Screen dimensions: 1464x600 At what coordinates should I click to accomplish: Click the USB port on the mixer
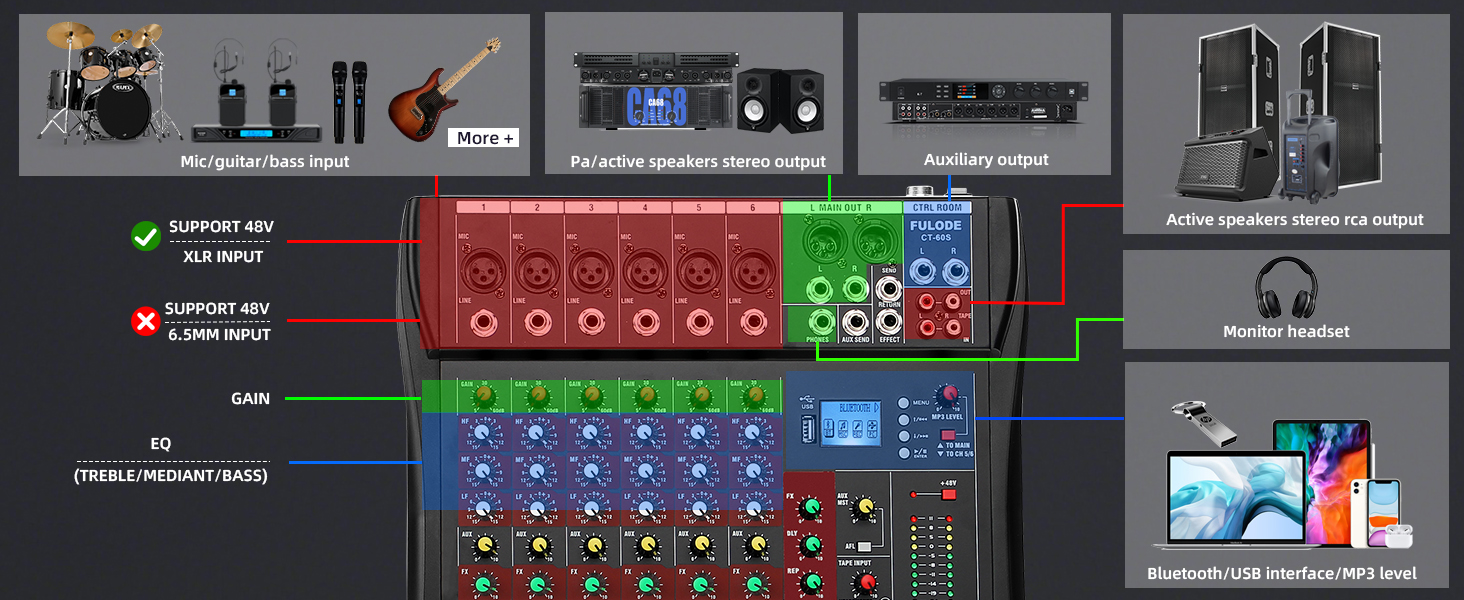[808, 431]
